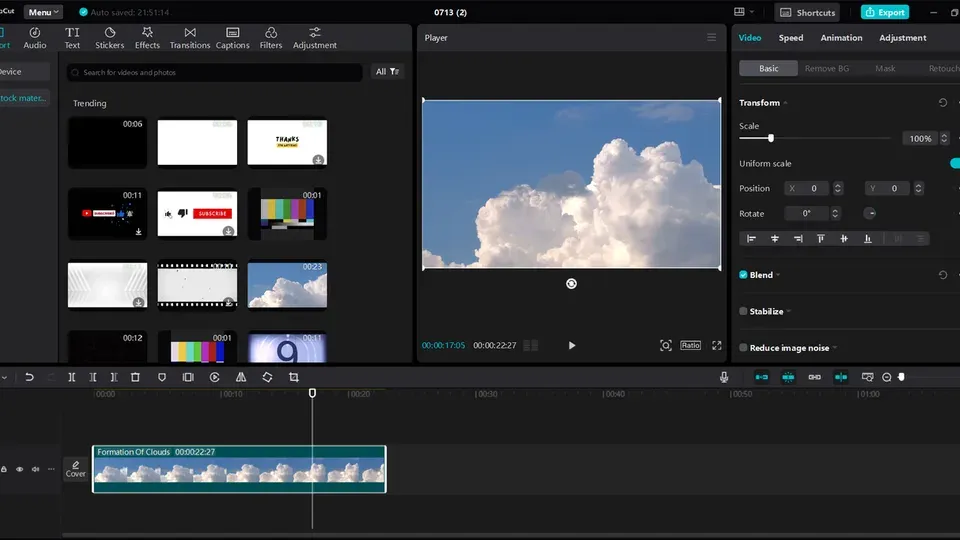Open the layout dropdown near Shortcuts
960x540 pixels.
click(x=744, y=12)
